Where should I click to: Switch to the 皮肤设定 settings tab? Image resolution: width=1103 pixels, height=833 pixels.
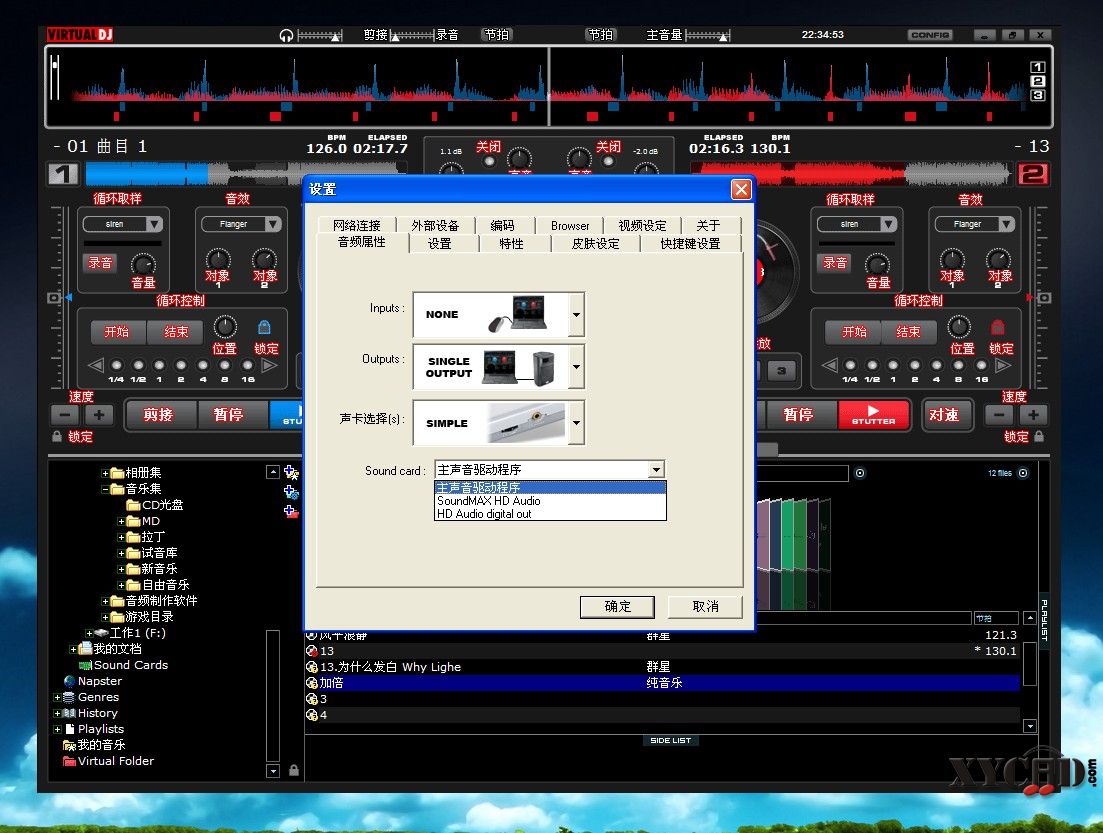point(596,243)
